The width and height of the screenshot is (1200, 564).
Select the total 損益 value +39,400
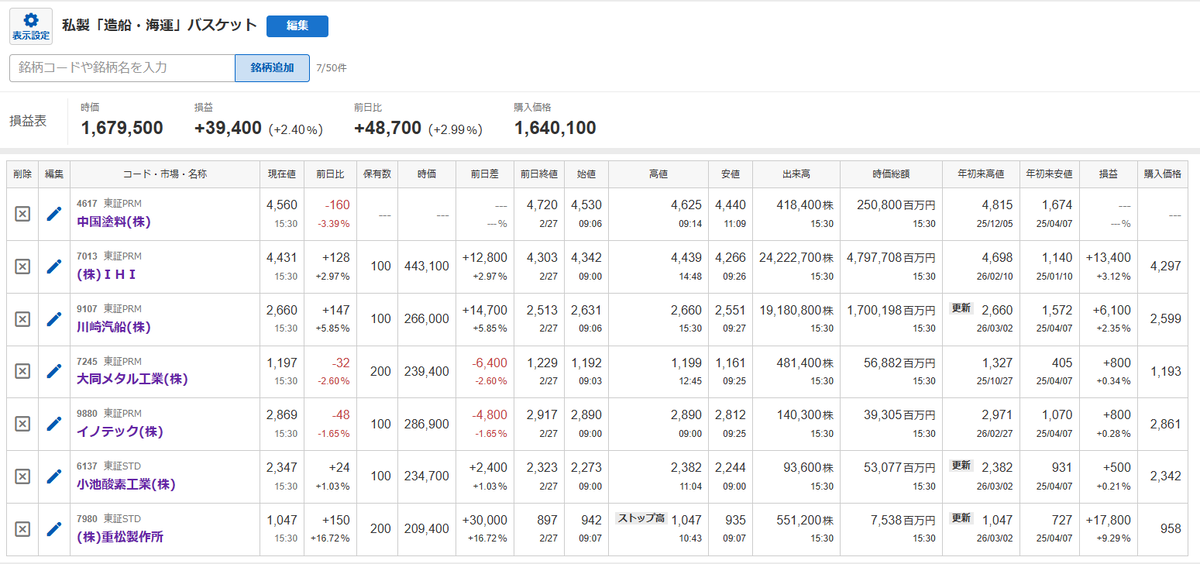228,128
